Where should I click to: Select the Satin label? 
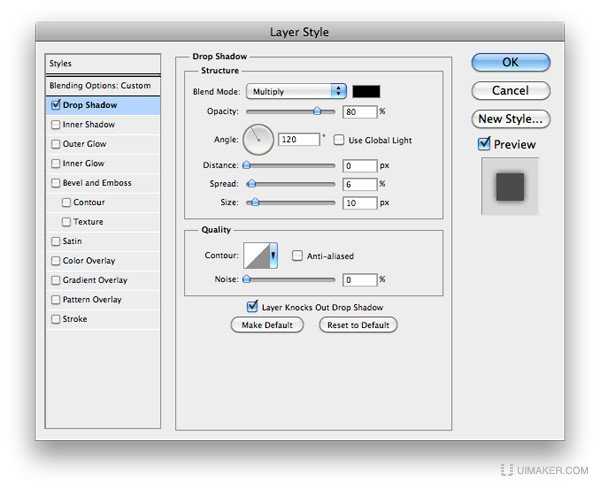coord(72,241)
